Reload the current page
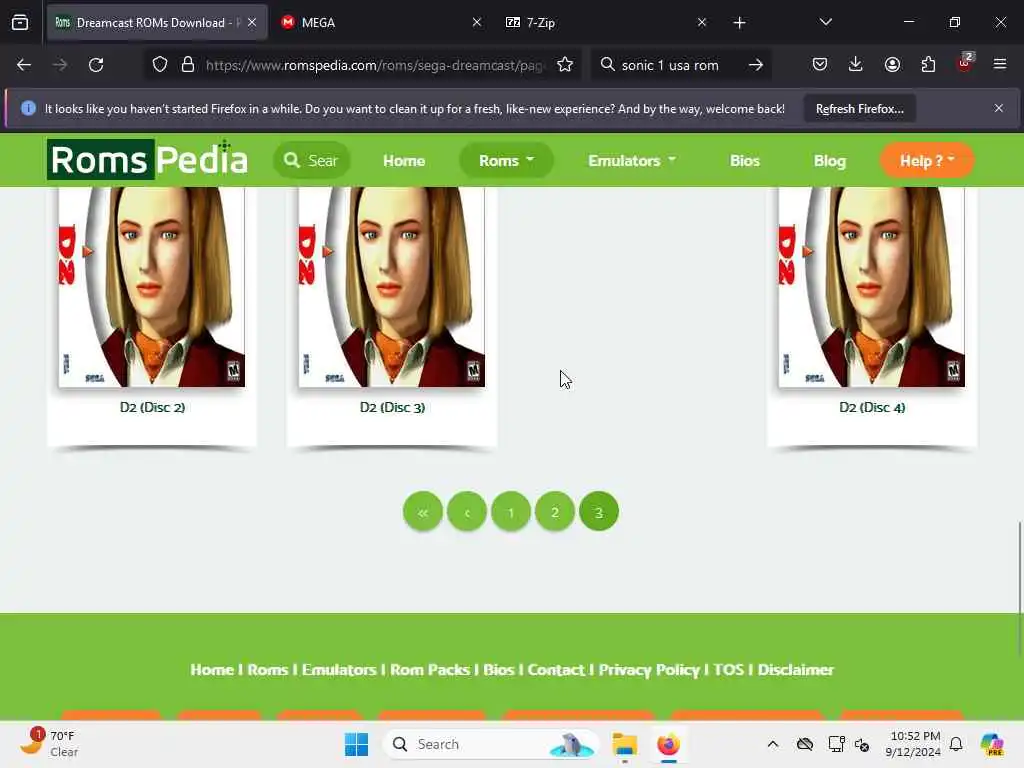The image size is (1024, 768). (x=96, y=65)
